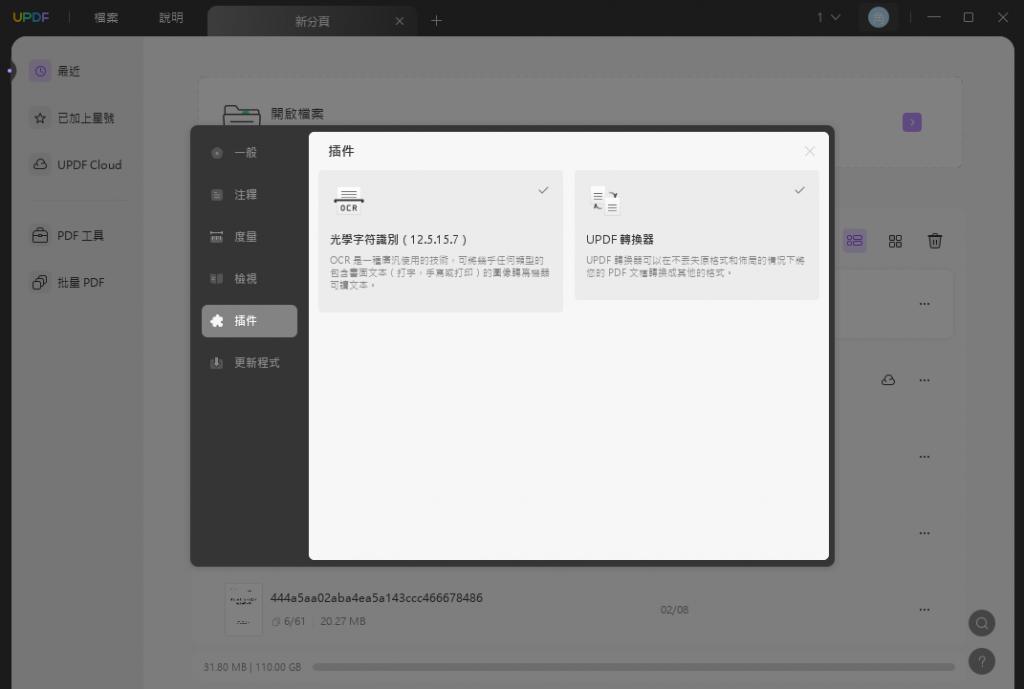Click the OCR plugin icon
Screen dimensions: 1024x689
(x=349, y=201)
